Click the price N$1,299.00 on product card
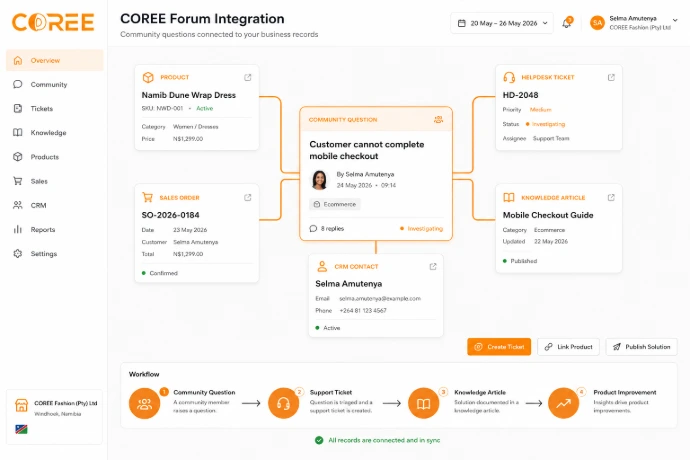Screen dimensions: 690x460 [188, 139]
